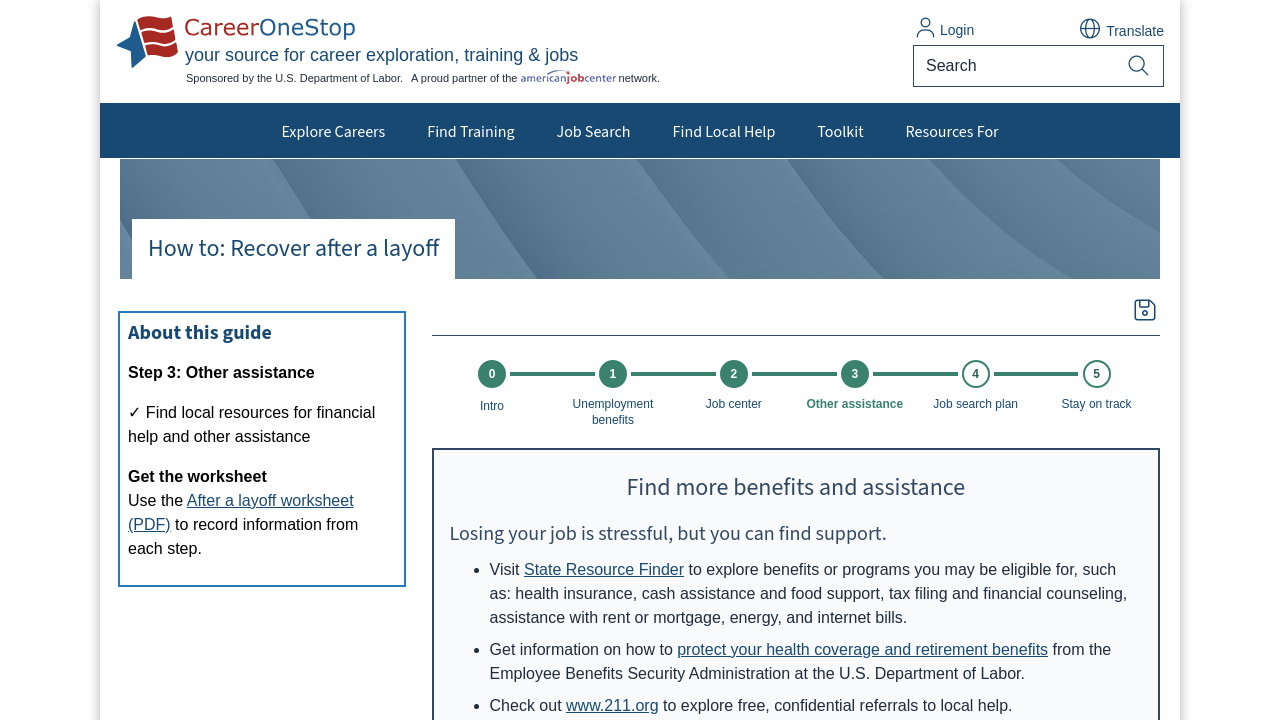The width and height of the screenshot is (1280, 720).
Task: Go to step 2 Job center circle
Action: tap(734, 374)
